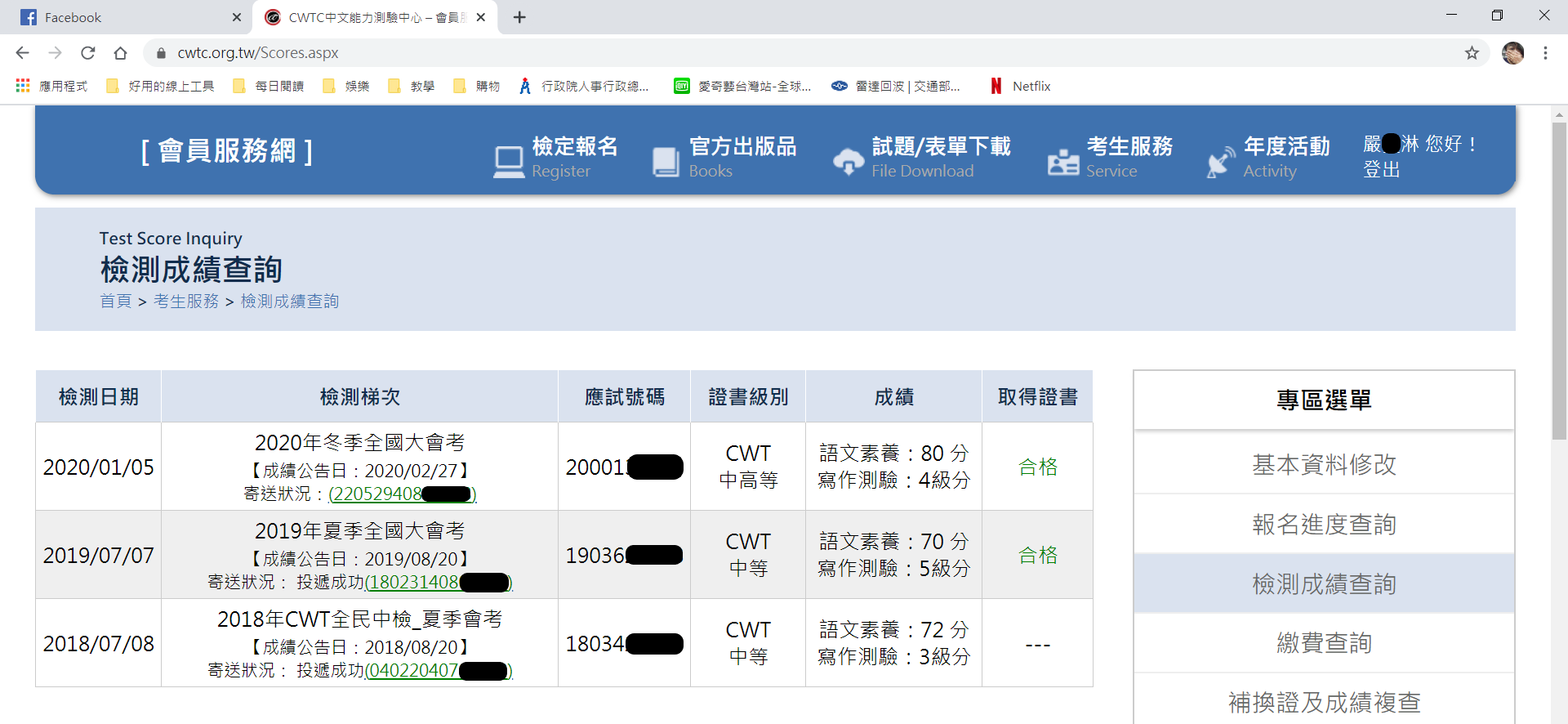The width and height of the screenshot is (1568, 724).
Task: Open Chrome's three-dot menu
Action: (1545, 53)
